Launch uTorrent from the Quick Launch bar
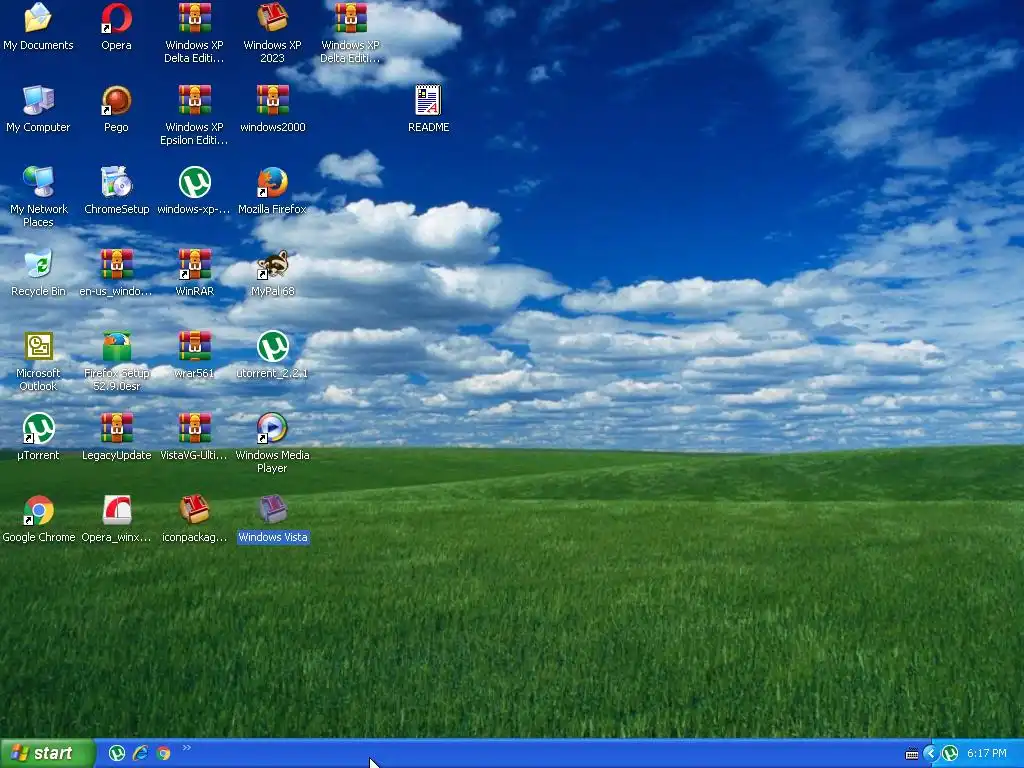This screenshot has height=768, width=1024. pos(117,754)
